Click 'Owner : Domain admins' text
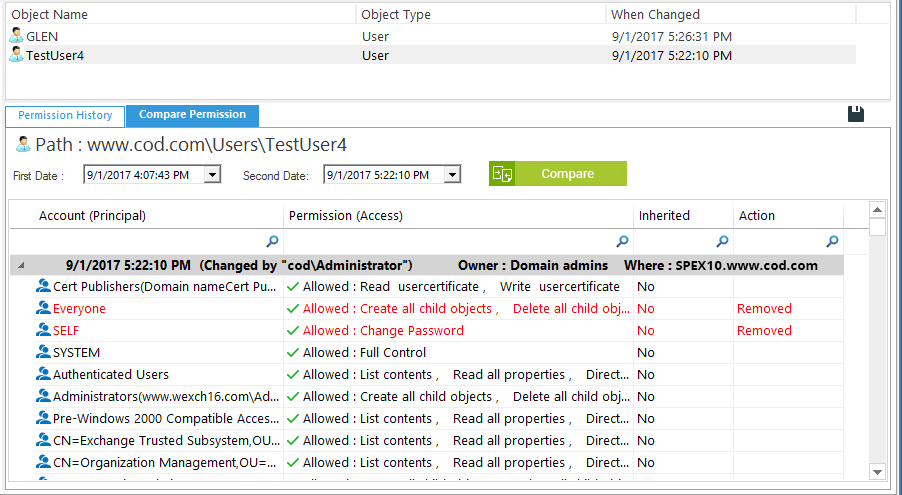Image resolution: width=902 pixels, height=495 pixels. [x=533, y=265]
